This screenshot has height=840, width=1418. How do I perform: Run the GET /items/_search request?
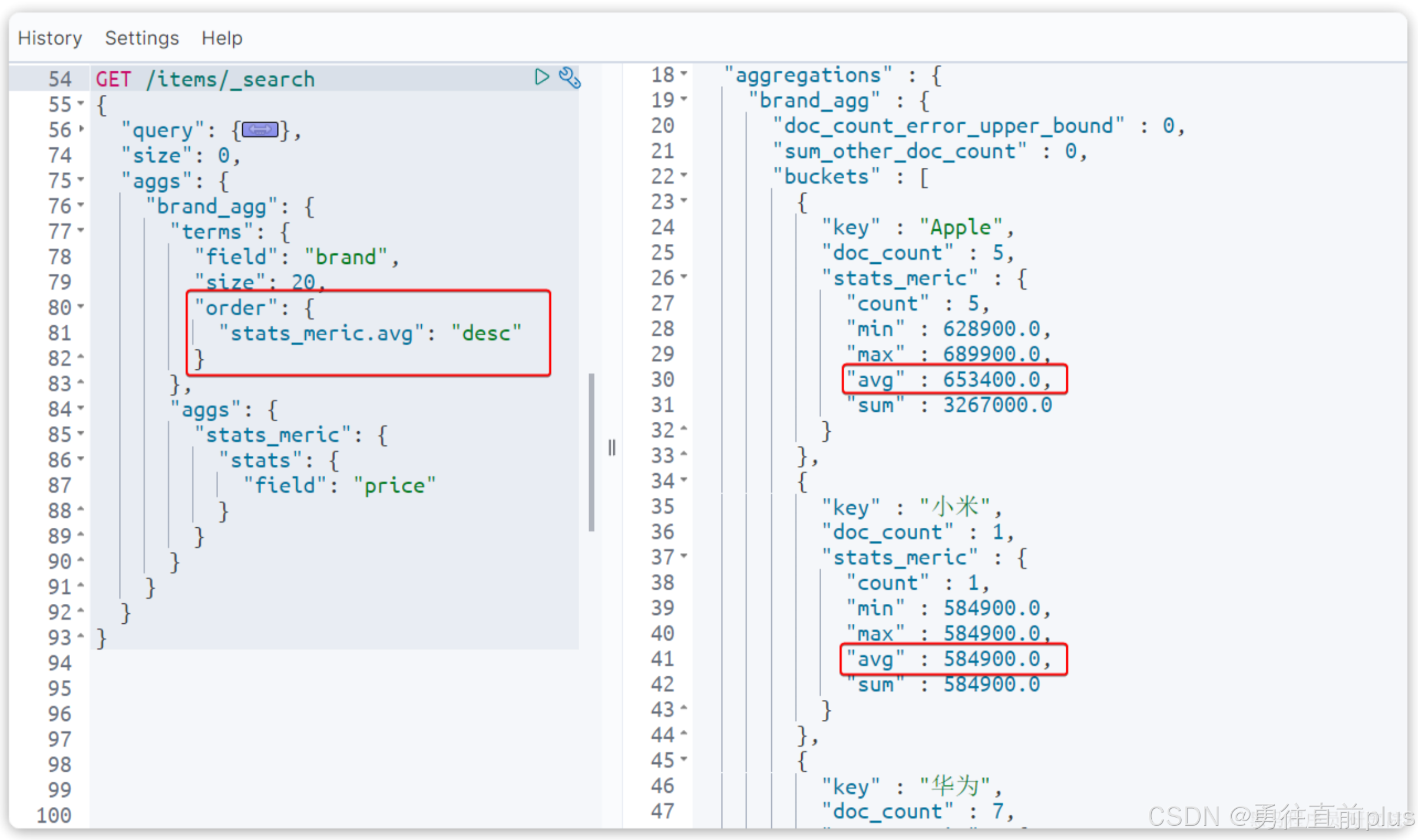coord(541,77)
